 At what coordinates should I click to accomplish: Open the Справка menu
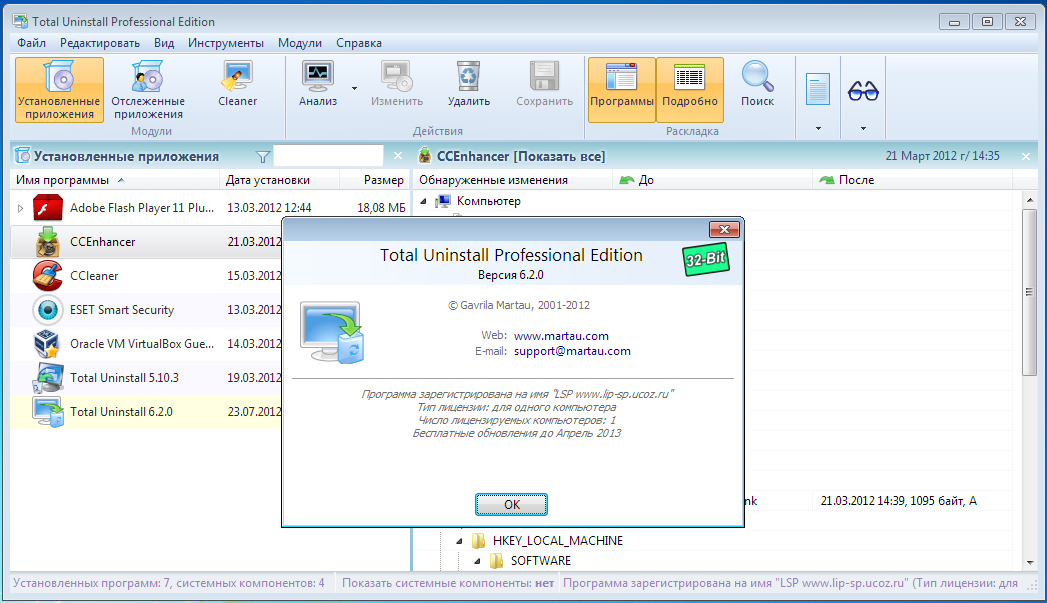point(359,43)
